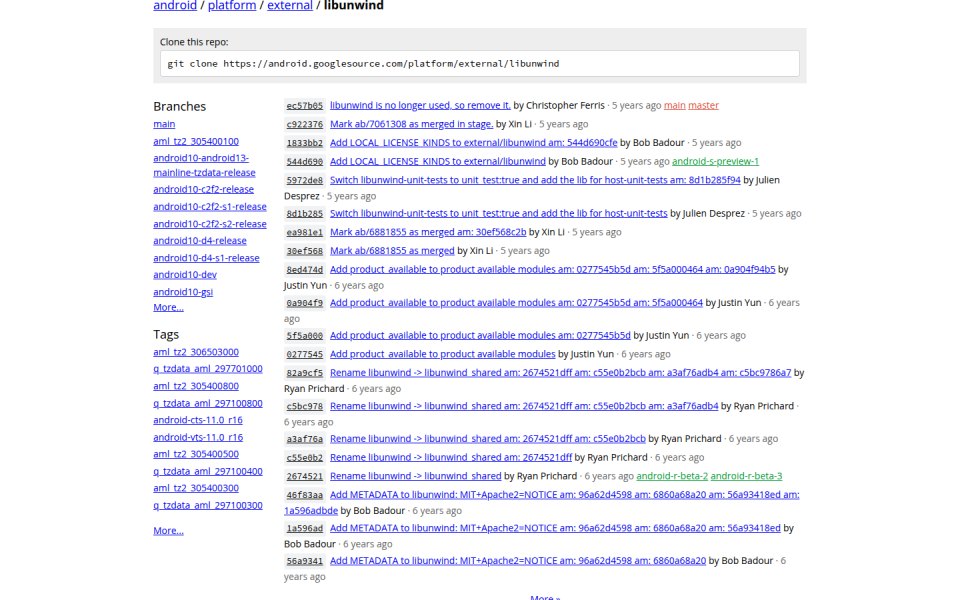The image size is (960, 600).
Task: Show more tags via "More..." under Tags
Action: 168,531
